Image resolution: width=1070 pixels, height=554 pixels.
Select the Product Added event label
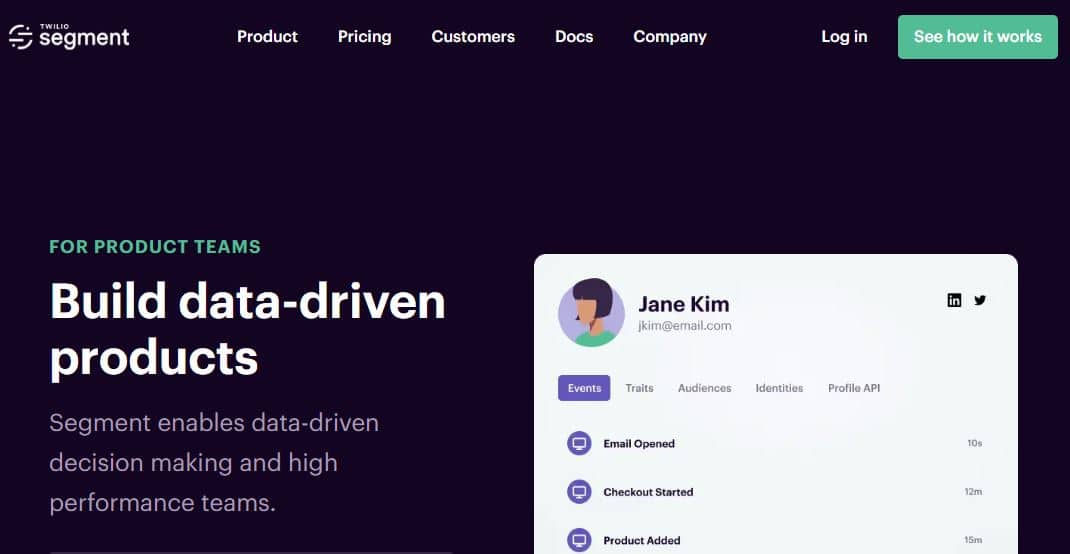point(641,540)
